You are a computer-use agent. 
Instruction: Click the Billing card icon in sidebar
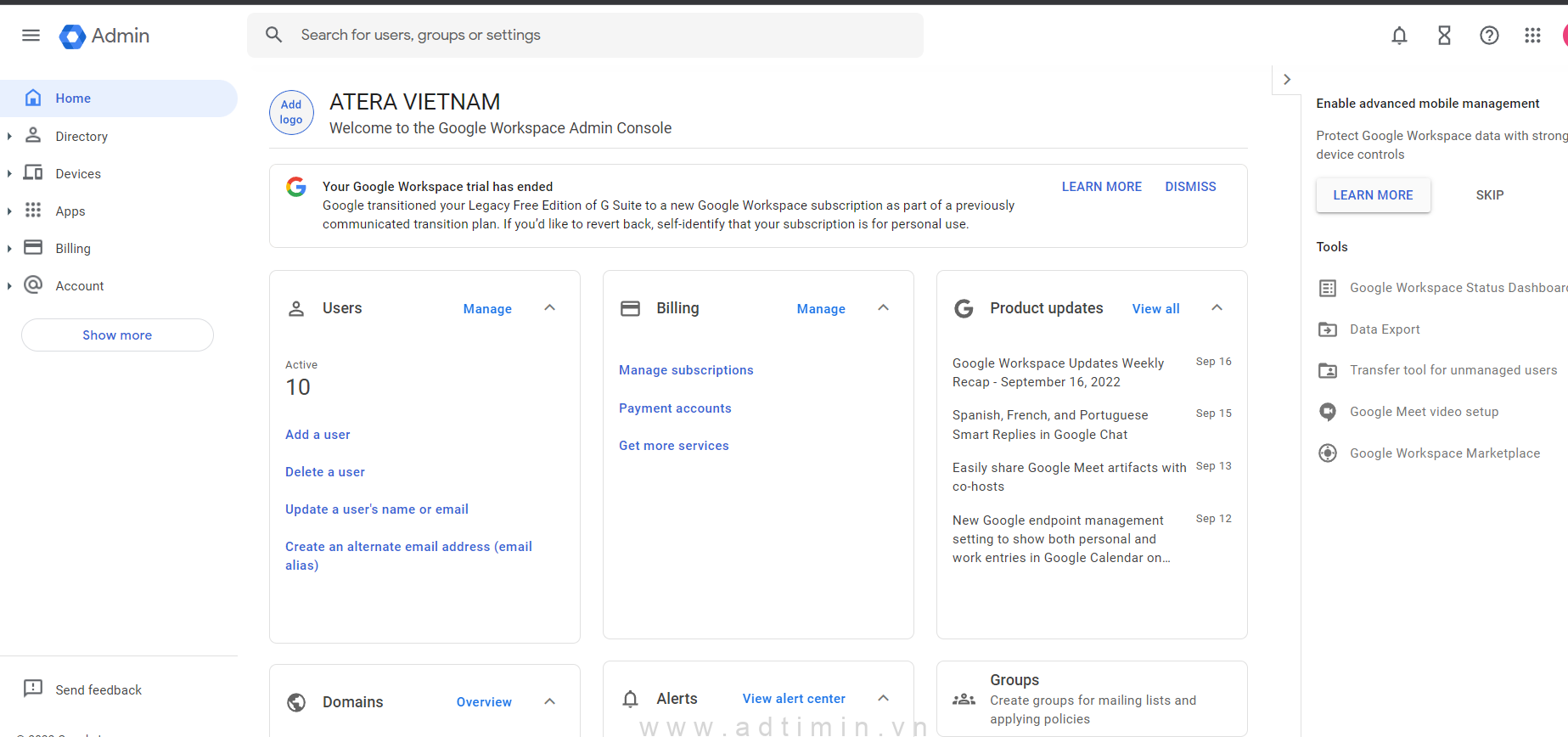point(33,247)
